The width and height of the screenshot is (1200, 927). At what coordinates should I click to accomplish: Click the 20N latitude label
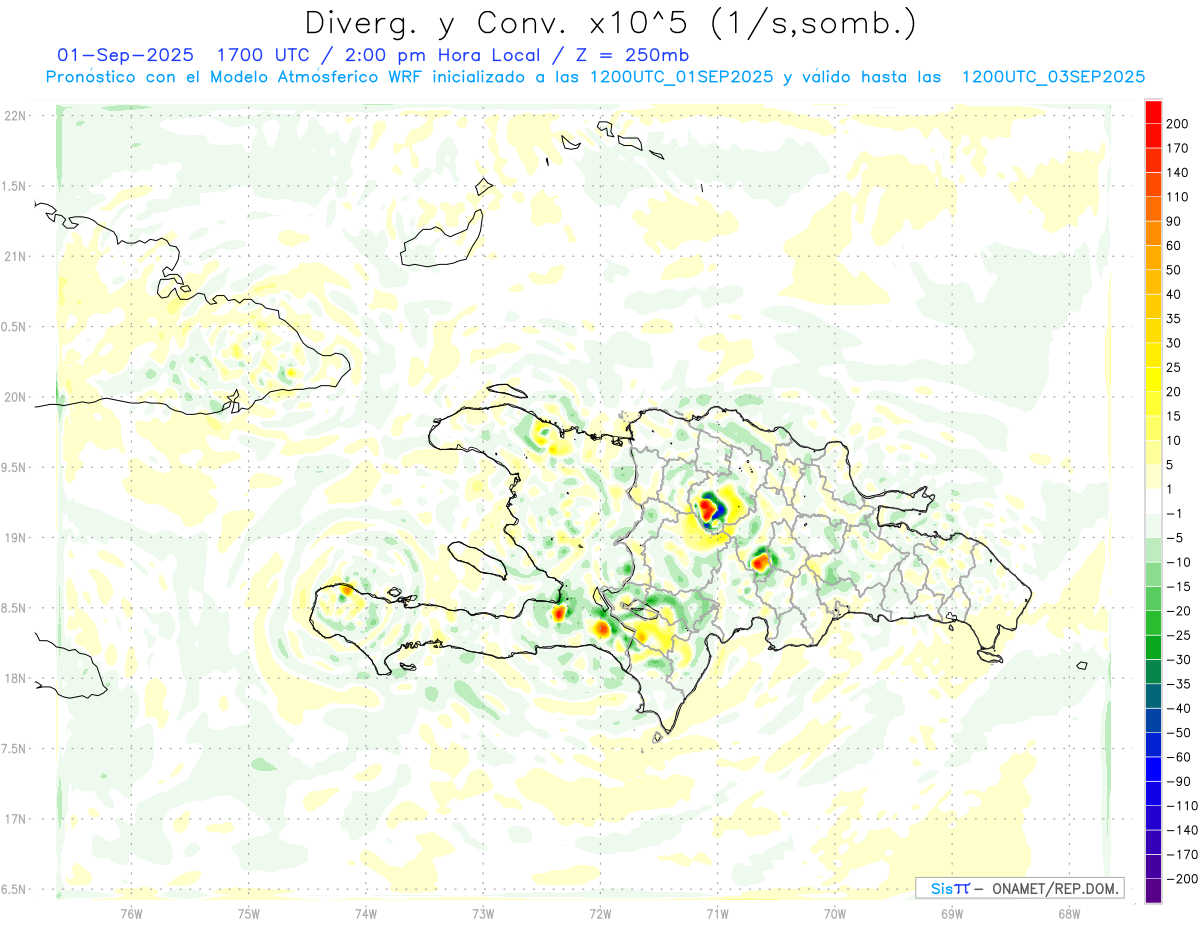(16, 397)
